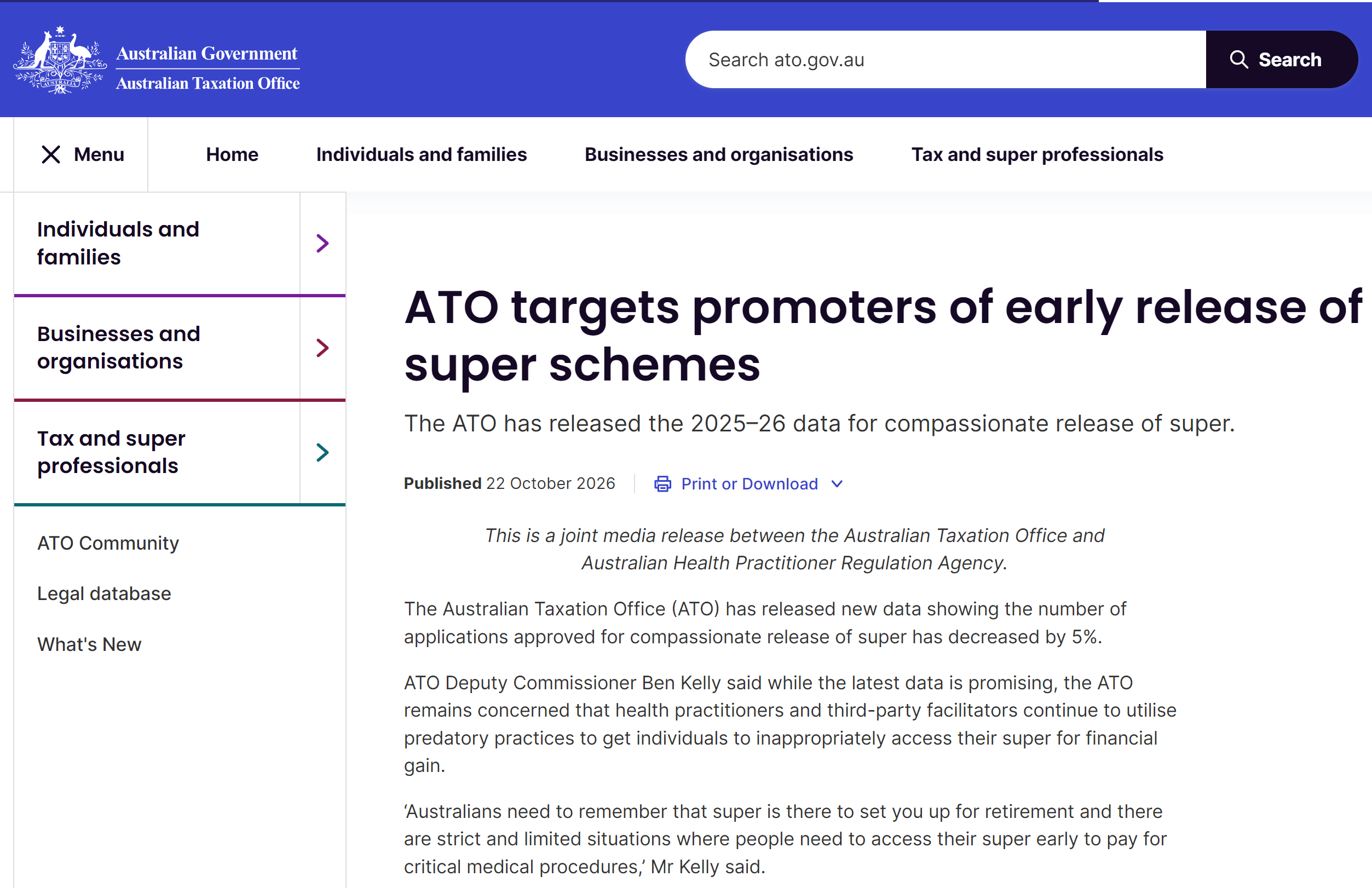
Task: Click the subtitle about 2025–26 data
Action: click(819, 424)
